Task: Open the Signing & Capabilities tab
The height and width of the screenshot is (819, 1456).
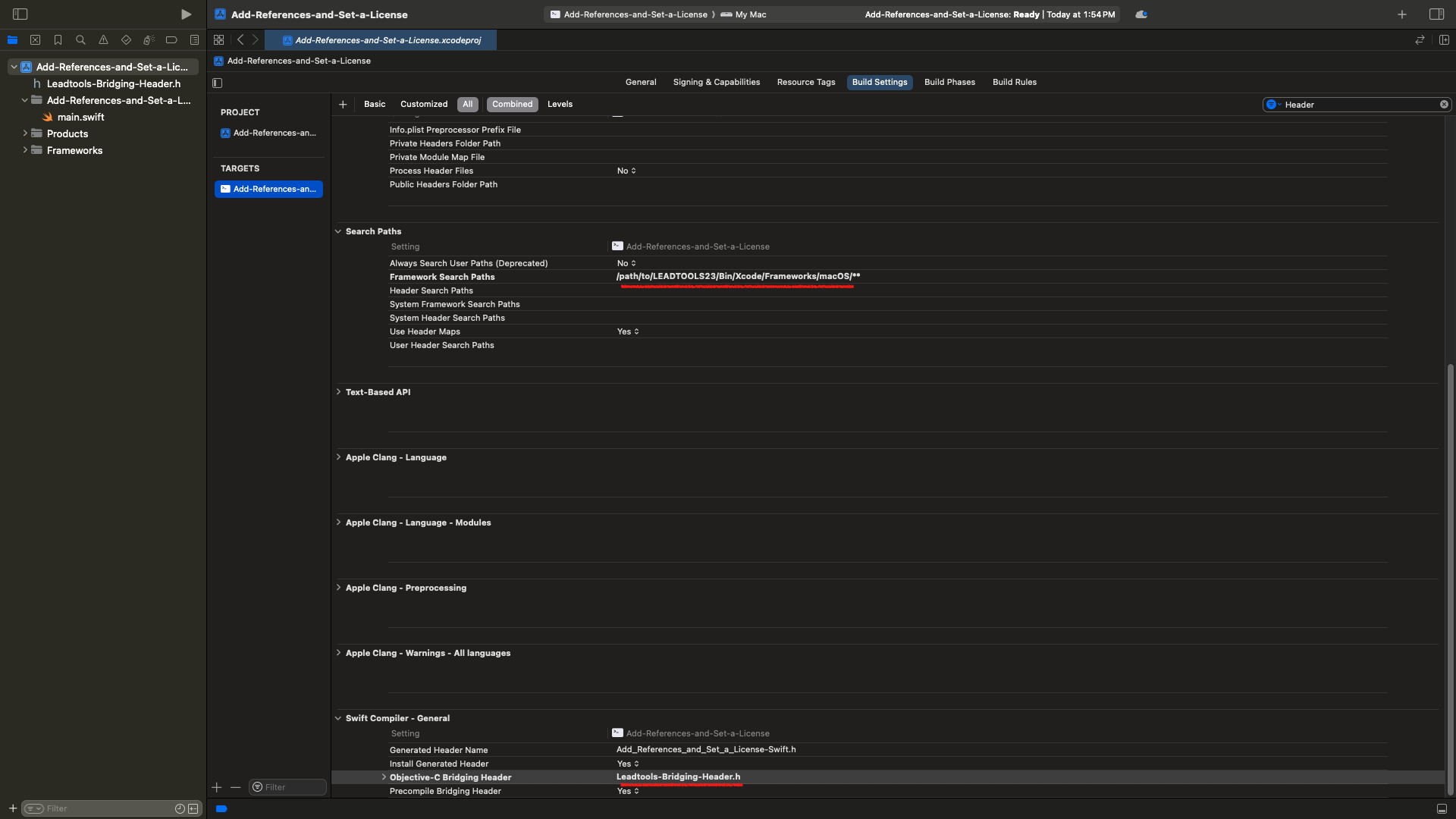Action: pos(716,82)
